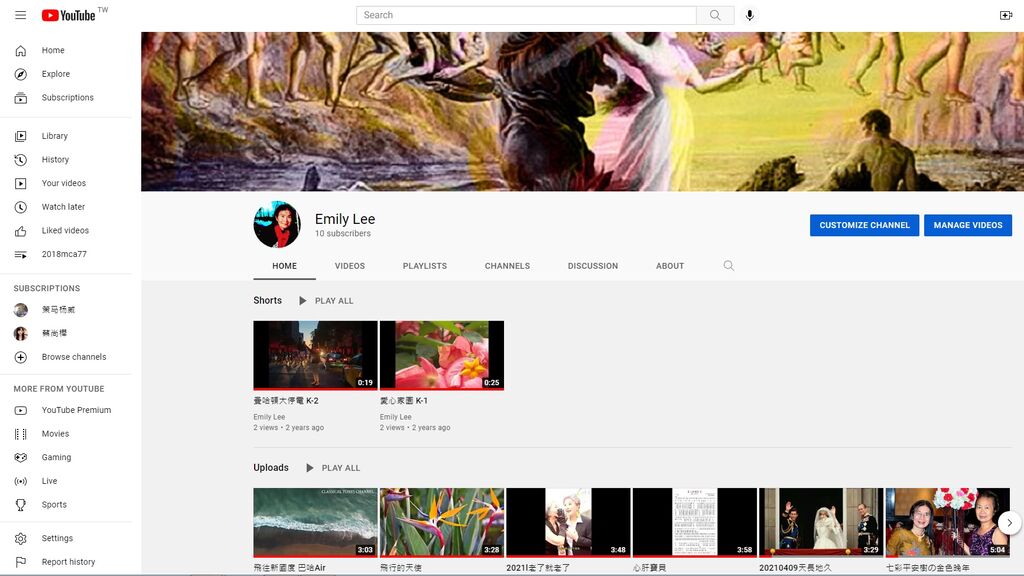This screenshot has width=1024, height=576.
Task: Click the Subscriptions sidebar icon
Action: 21,98
